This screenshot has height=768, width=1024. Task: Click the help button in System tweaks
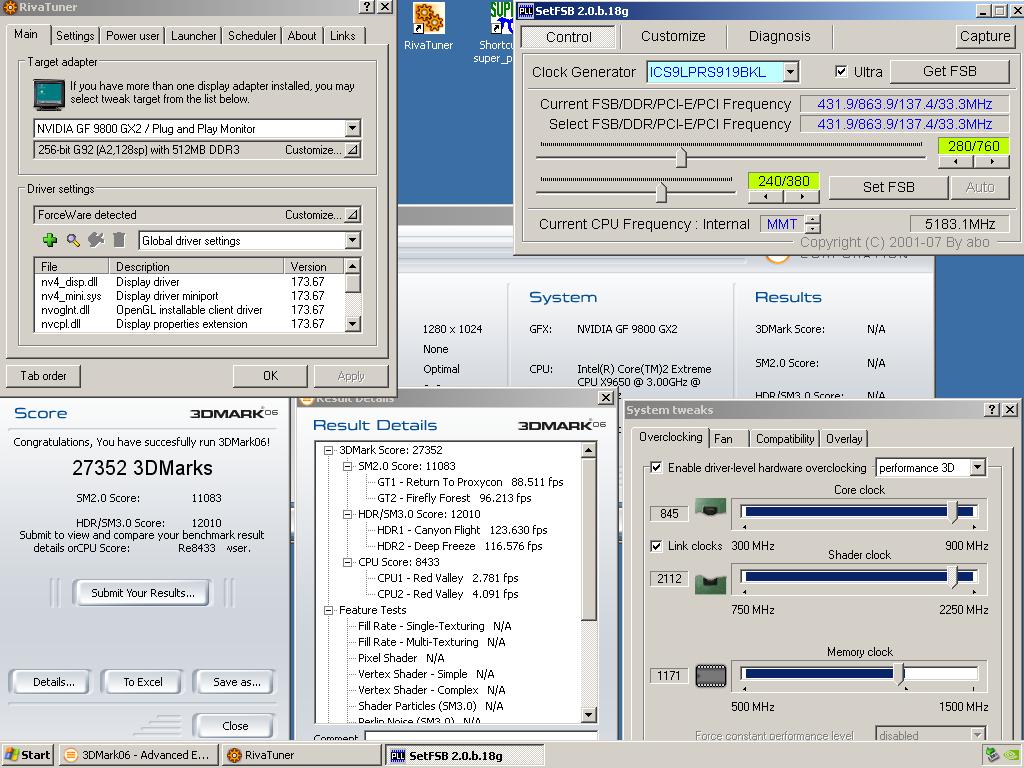[993, 409]
